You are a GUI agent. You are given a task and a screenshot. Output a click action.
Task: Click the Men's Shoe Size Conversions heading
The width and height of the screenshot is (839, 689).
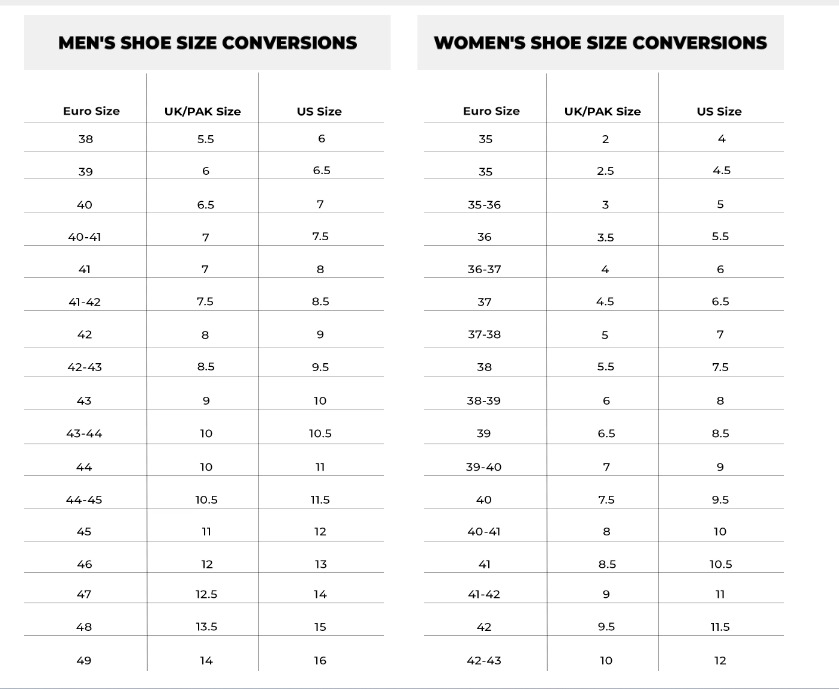pyautogui.click(x=207, y=43)
